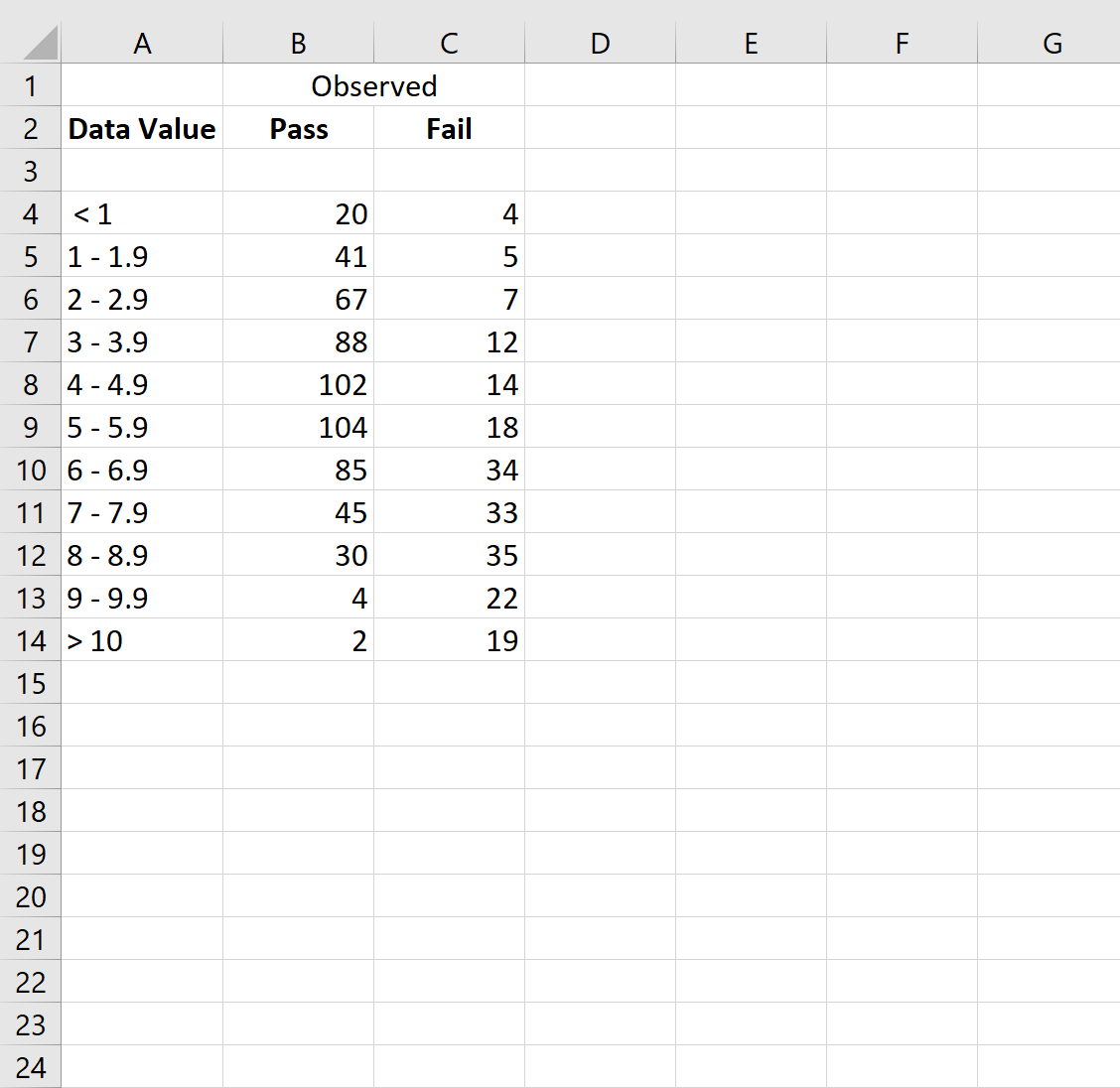Select the '3 - 3.9' cell
1120x1088 pixels.
[142, 341]
